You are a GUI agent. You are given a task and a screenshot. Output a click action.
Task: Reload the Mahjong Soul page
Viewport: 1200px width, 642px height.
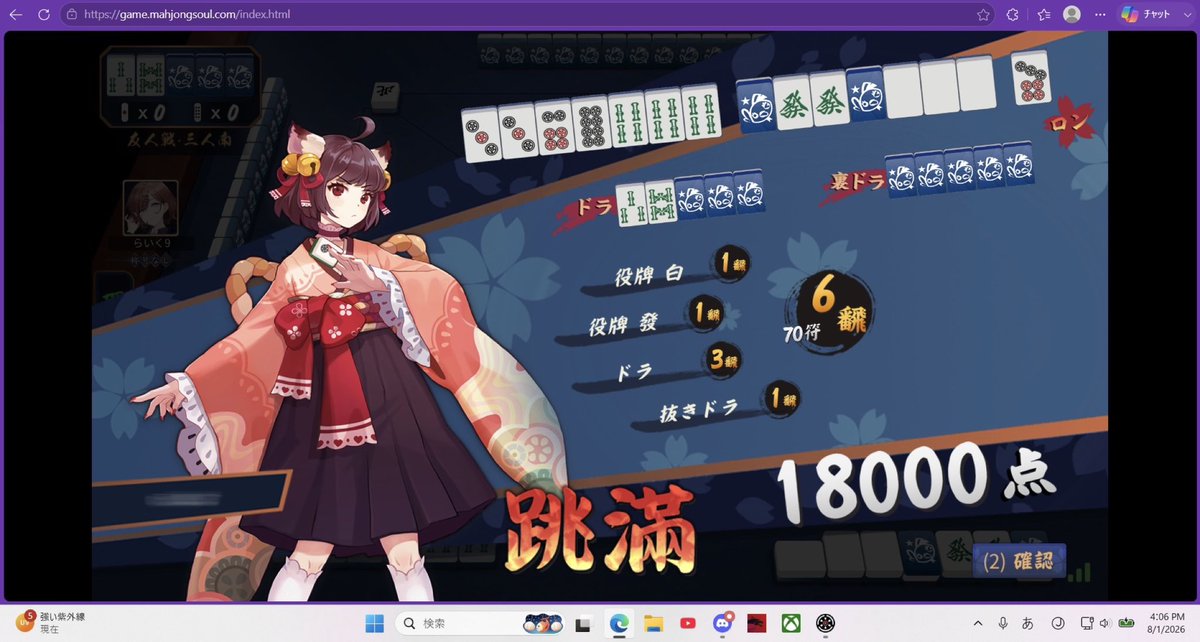44,15
